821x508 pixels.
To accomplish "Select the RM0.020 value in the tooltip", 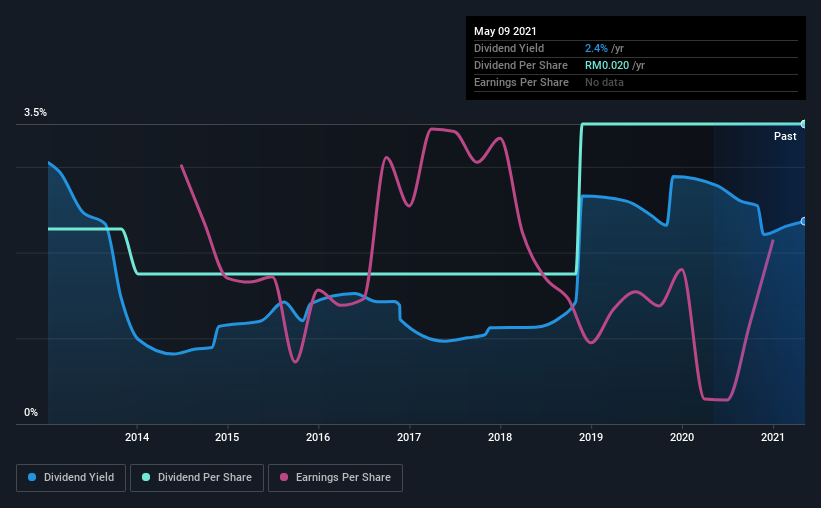I will coord(607,65).
